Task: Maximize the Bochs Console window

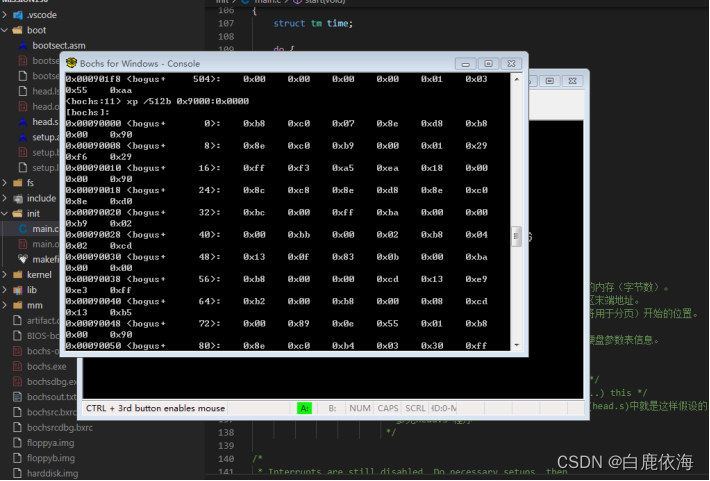Action: click(489, 64)
